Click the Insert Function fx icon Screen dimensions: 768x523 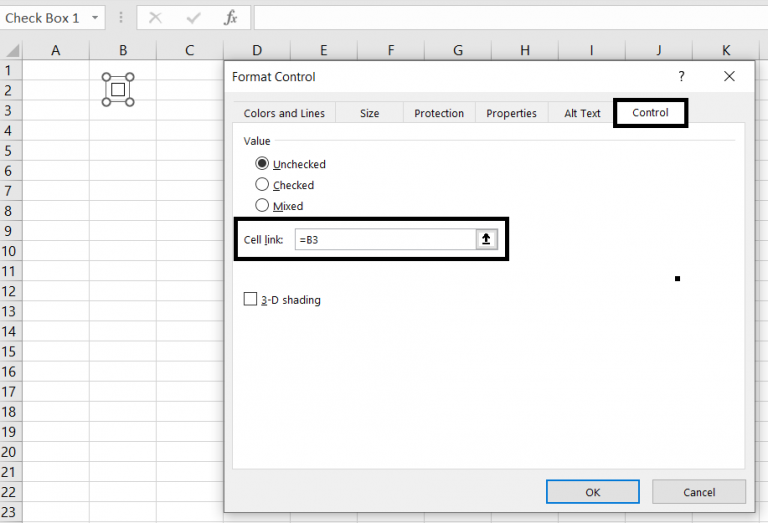click(x=230, y=18)
